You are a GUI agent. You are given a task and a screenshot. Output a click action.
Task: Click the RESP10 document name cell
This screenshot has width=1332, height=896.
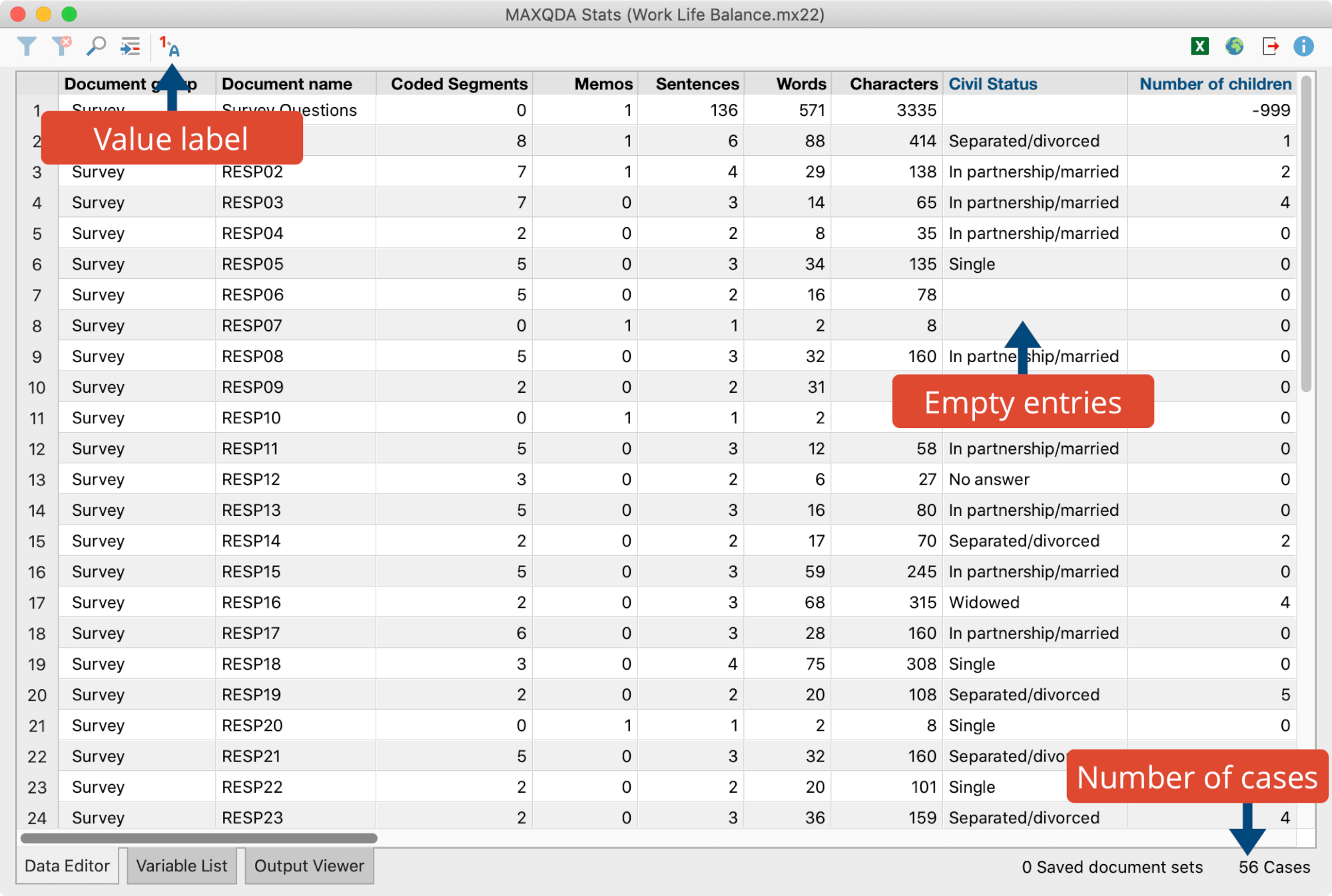tap(296, 418)
